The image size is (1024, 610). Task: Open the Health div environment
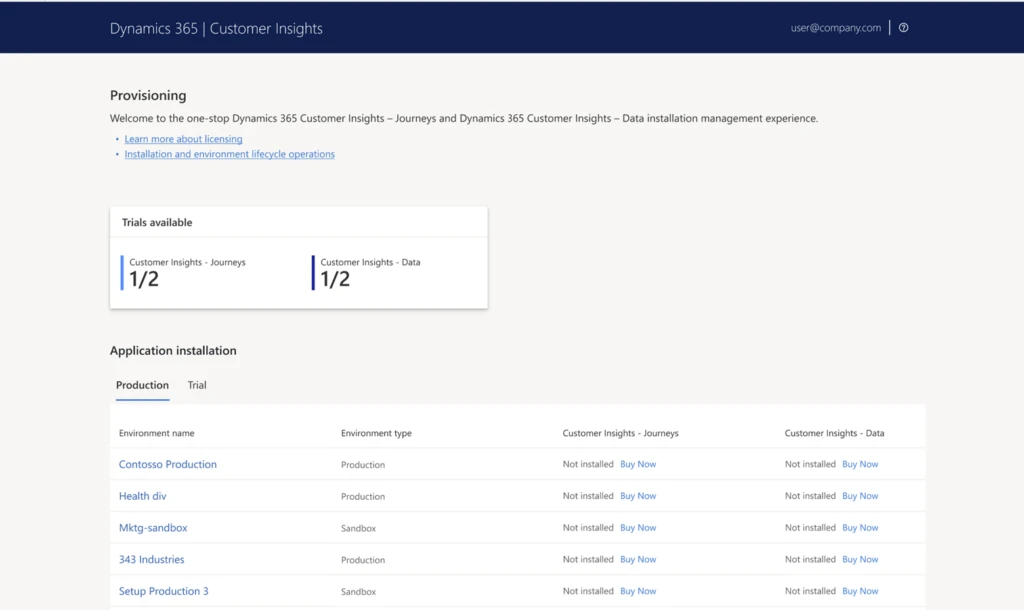coord(142,496)
